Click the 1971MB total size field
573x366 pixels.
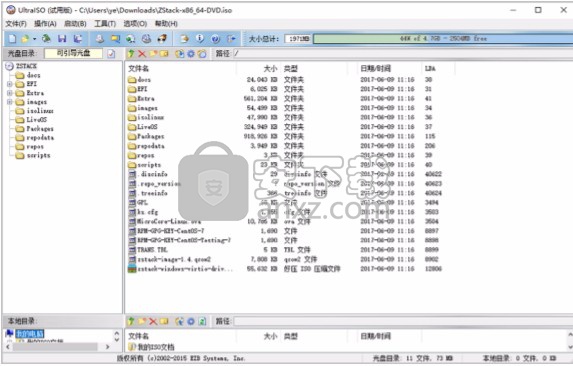coord(298,39)
